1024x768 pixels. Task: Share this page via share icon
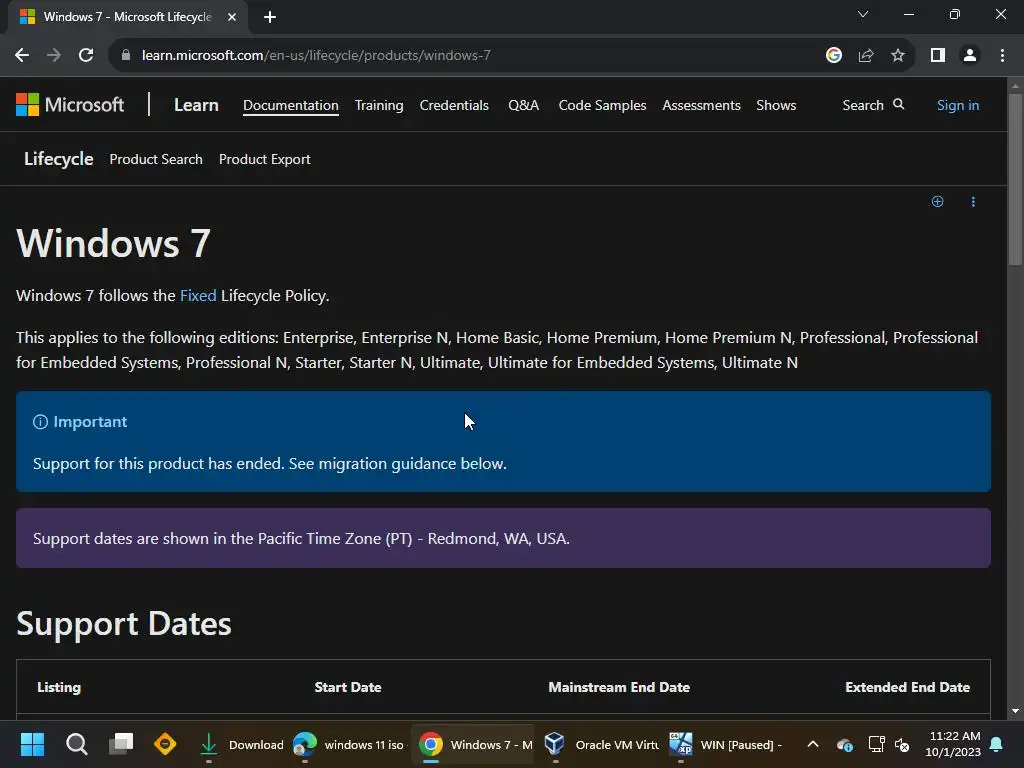[x=866, y=56]
